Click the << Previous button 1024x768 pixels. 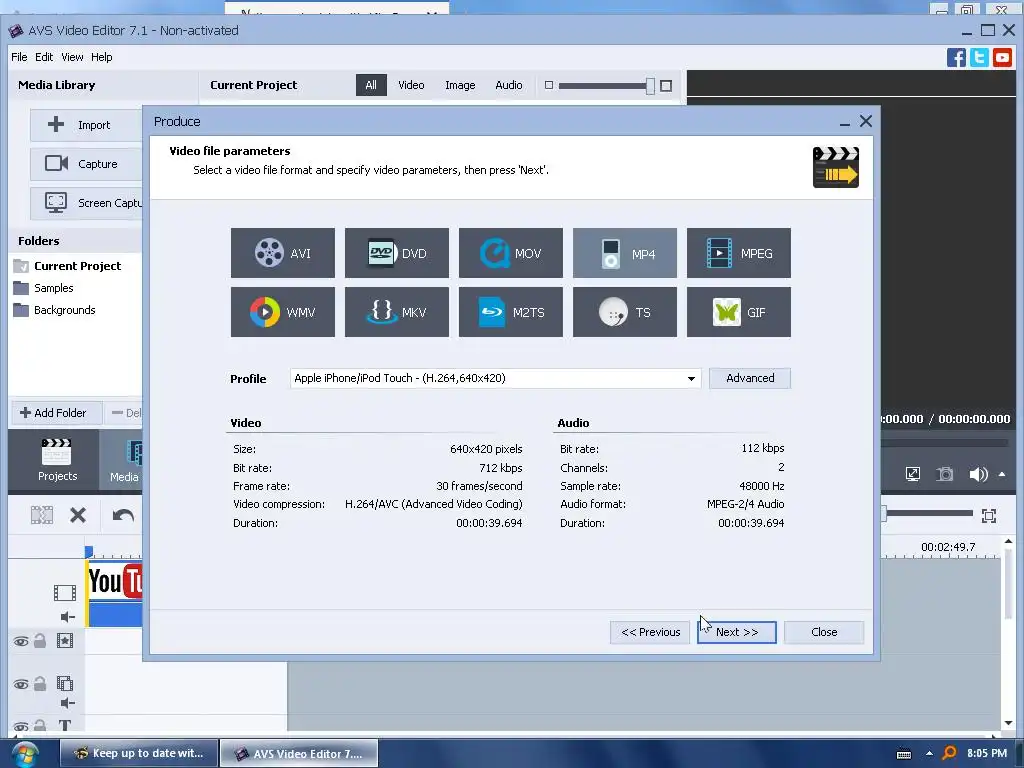click(x=650, y=632)
